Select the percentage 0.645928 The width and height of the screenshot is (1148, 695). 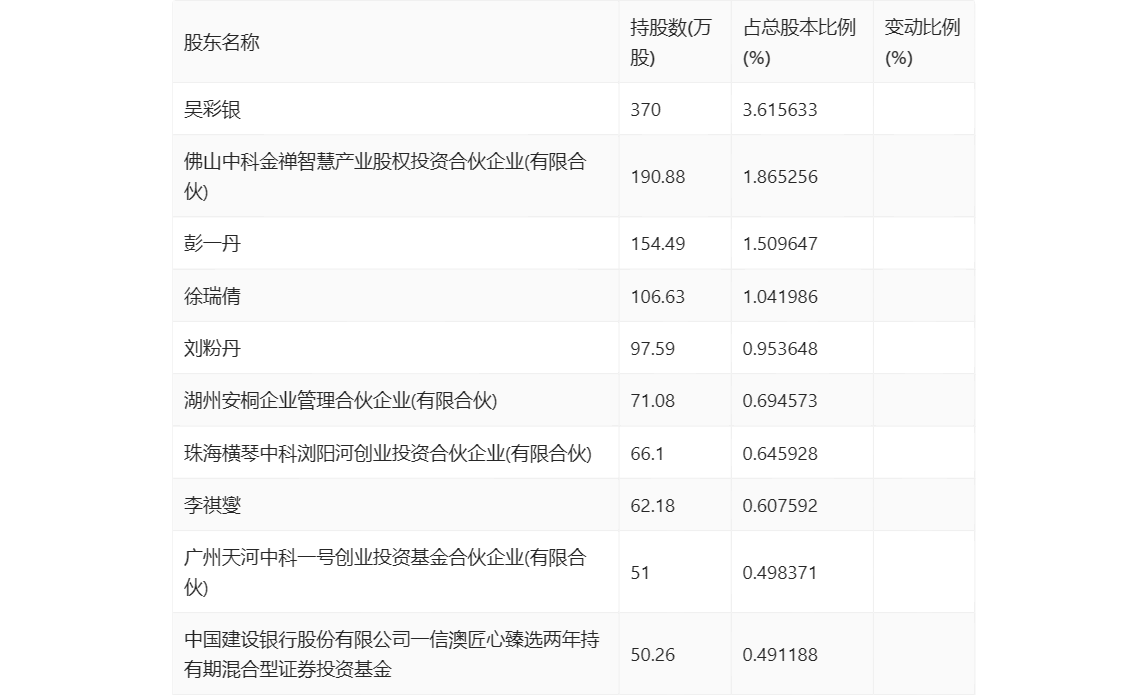[x=780, y=453]
